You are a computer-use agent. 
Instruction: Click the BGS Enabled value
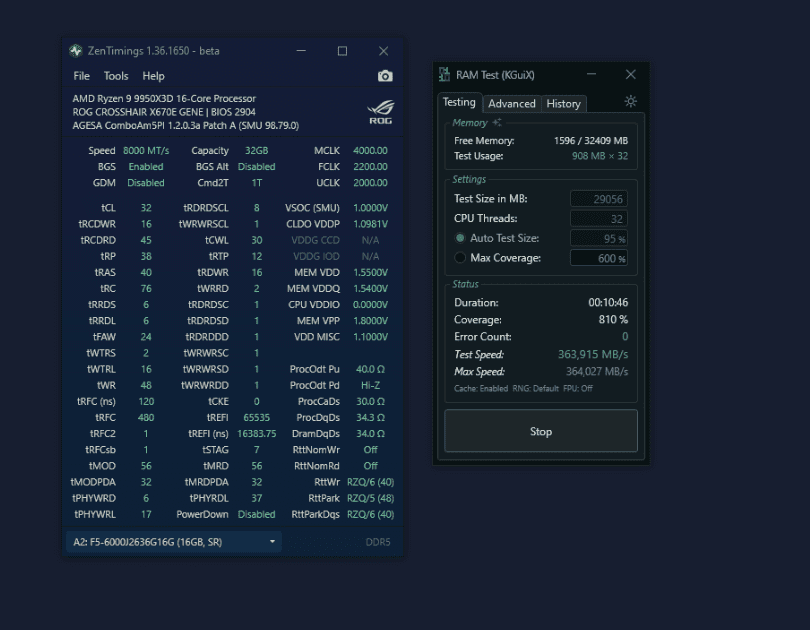[x=146, y=166]
